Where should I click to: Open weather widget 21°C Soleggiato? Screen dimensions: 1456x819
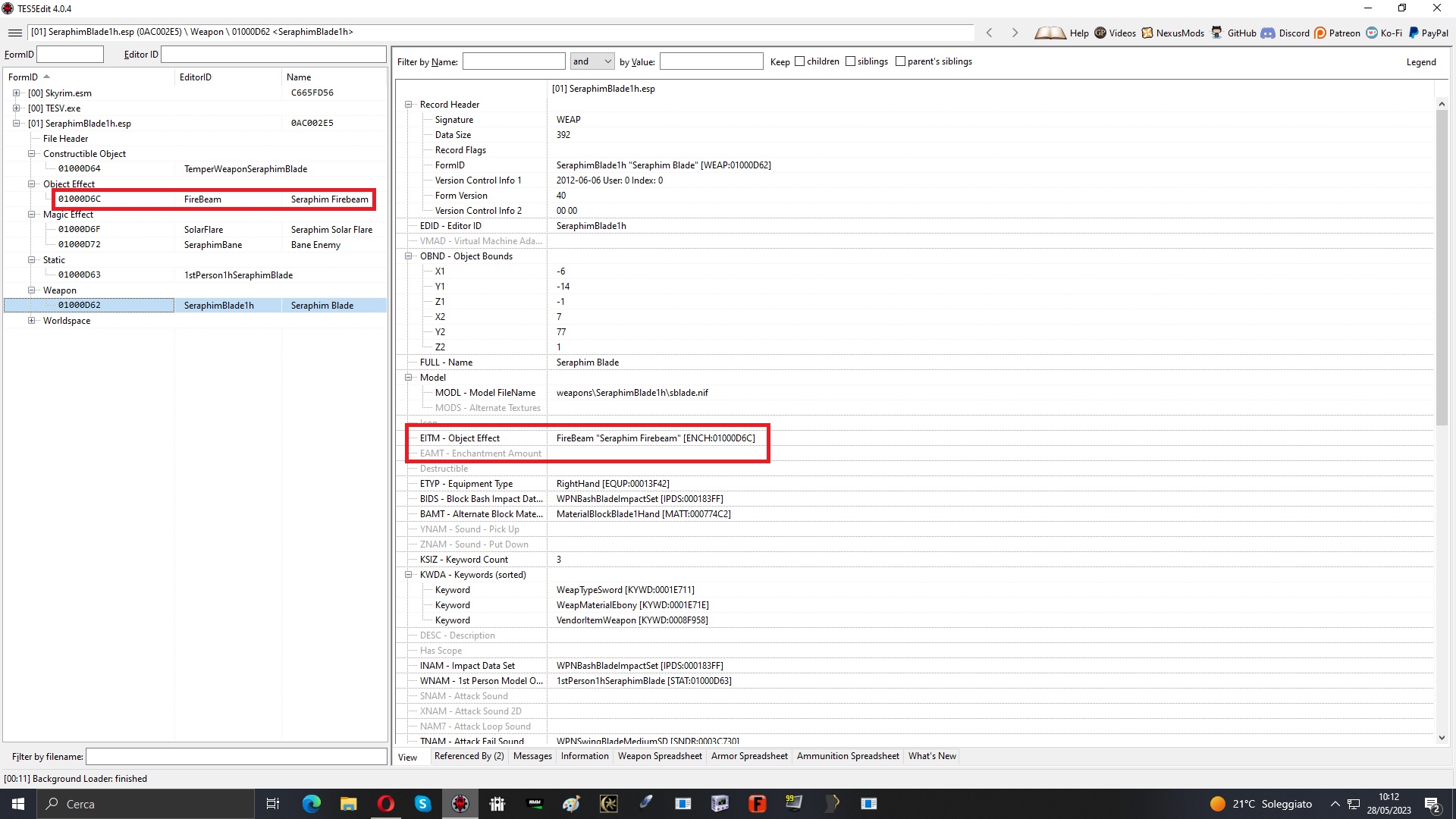(1260, 804)
